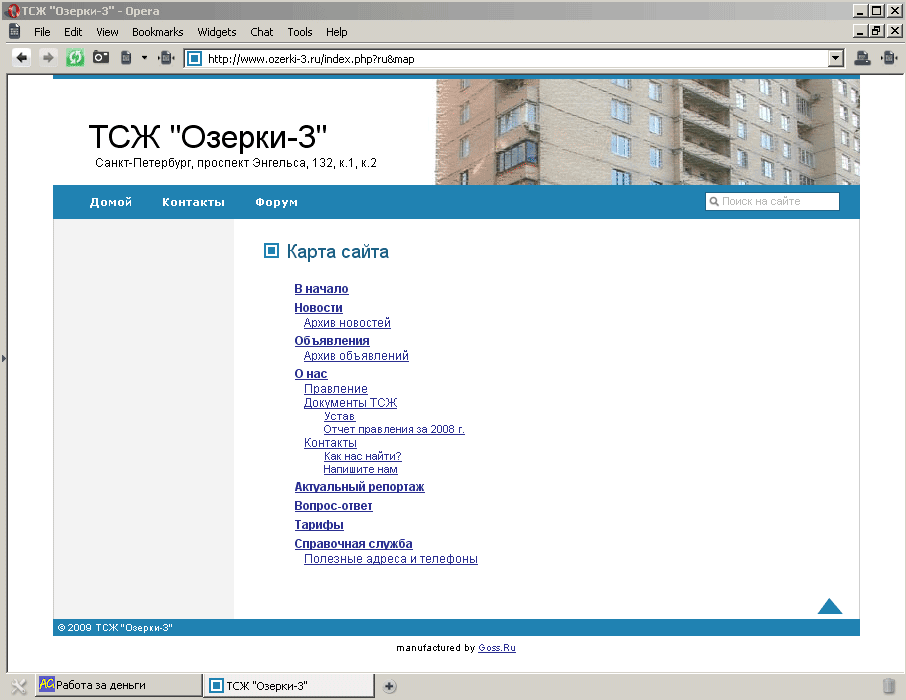
Task: Open the Edit menu
Action: (x=73, y=32)
